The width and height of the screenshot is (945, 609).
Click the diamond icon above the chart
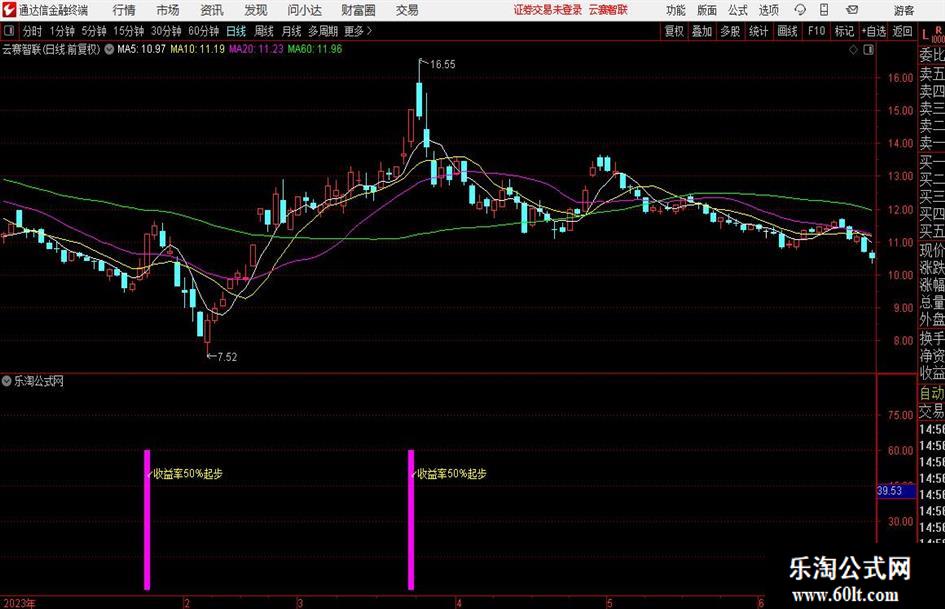[853, 49]
